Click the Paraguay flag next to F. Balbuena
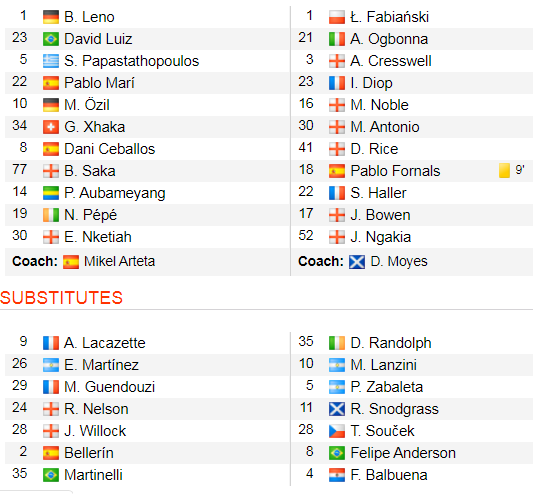This screenshot has width=533, height=494. point(337,475)
